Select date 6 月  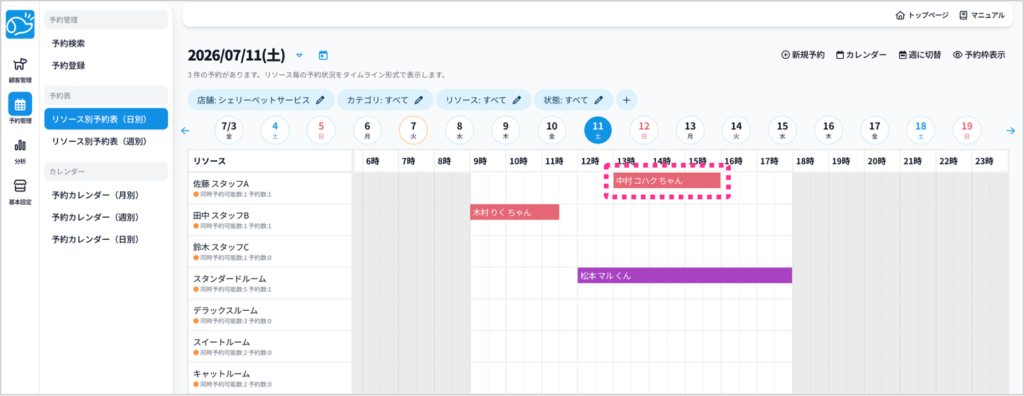pyautogui.click(x=368, y=130)
